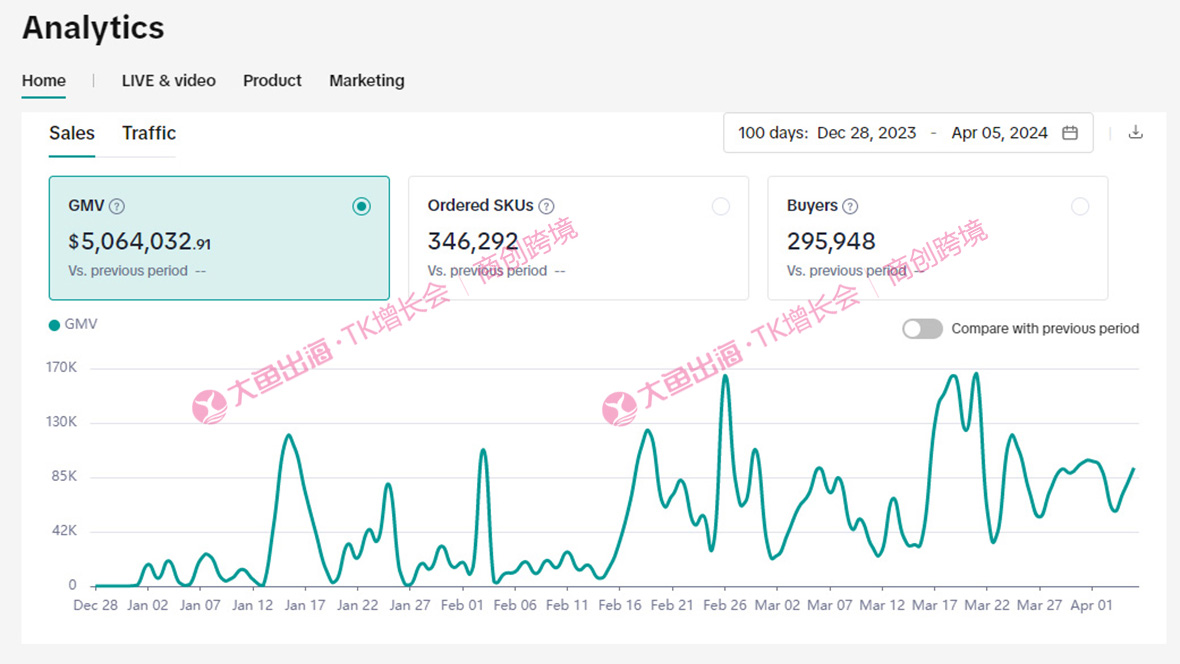Select the Ordered SKUs radio button
This screenshot has width=1180, height=664.
click(x=720, y=206)
